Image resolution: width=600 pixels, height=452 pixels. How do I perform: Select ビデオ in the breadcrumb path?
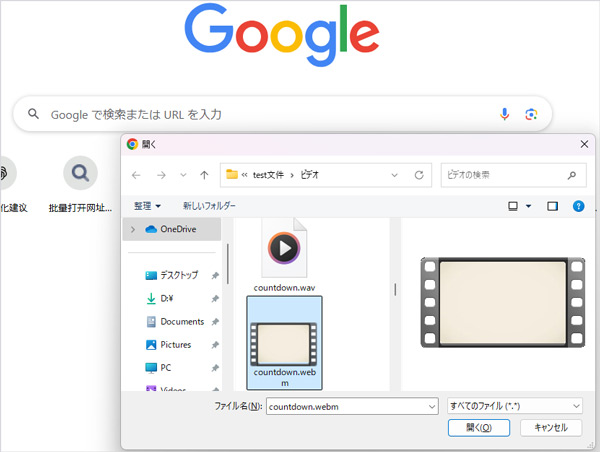(310, 175)
